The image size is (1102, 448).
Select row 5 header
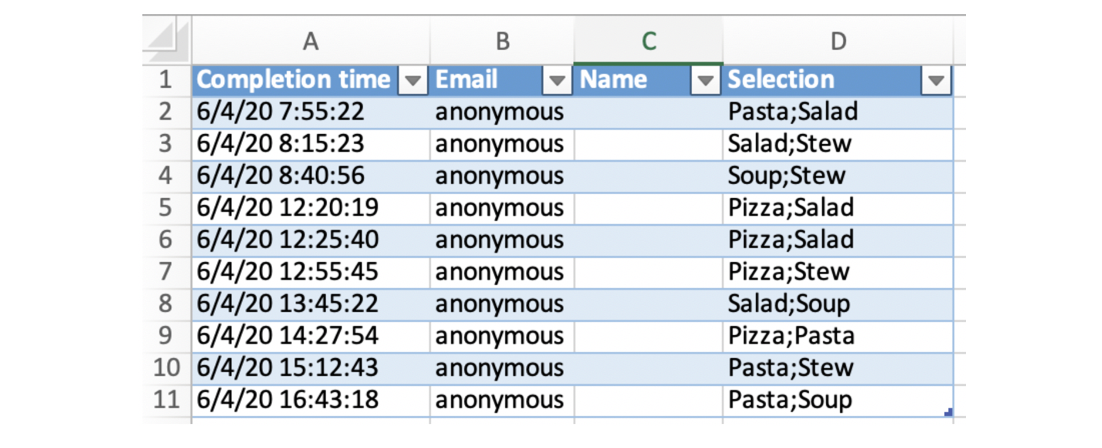166,207
